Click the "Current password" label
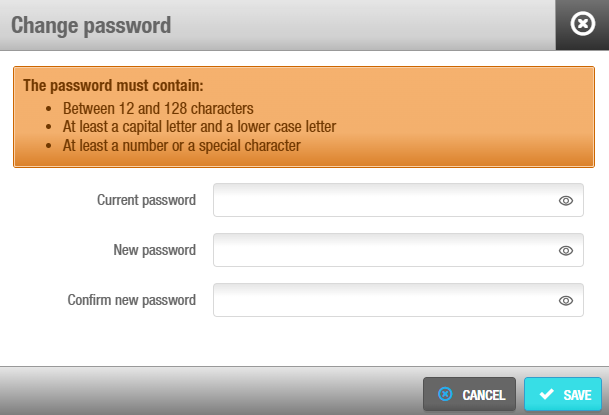 click(x=146, y=201)
